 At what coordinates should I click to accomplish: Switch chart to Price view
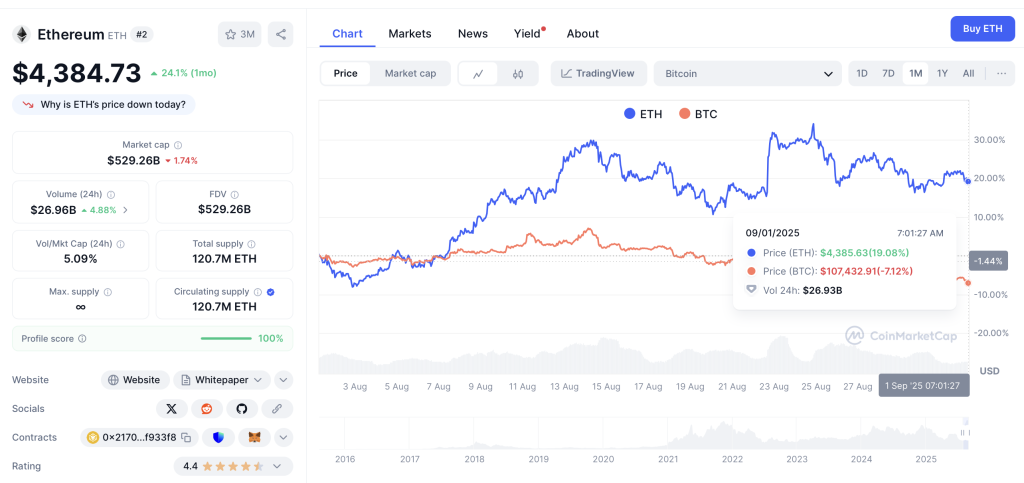point(345,73)
